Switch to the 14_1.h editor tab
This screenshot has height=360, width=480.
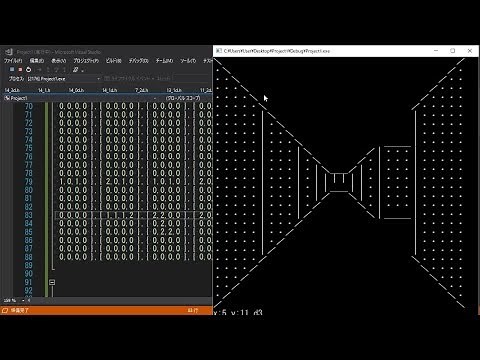(44, 90)
